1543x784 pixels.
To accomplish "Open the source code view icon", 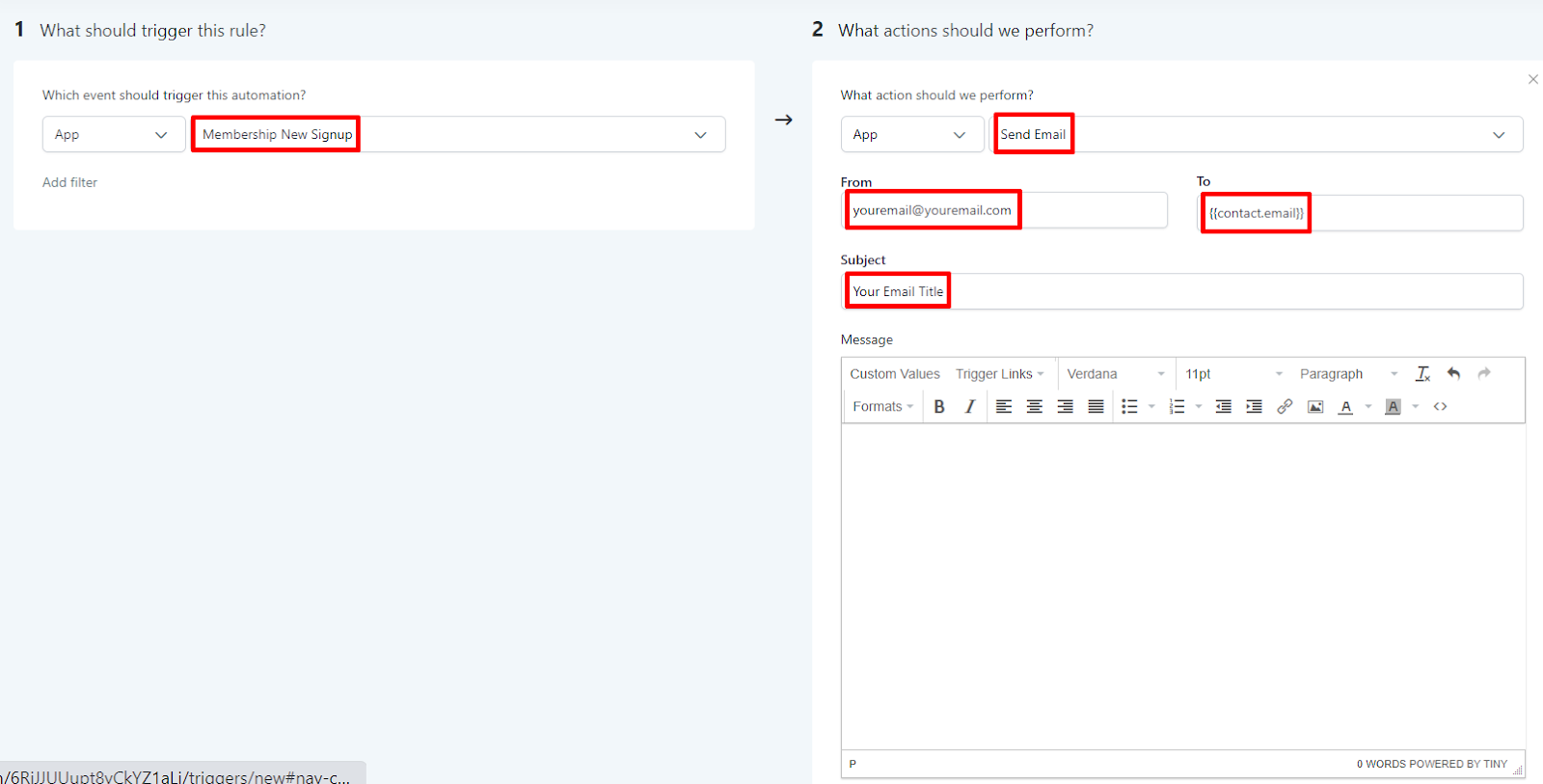I will [1440, 407].
